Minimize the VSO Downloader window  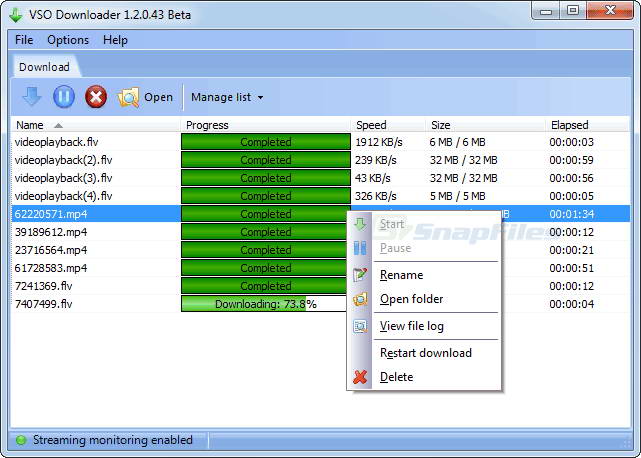[545, 11]
